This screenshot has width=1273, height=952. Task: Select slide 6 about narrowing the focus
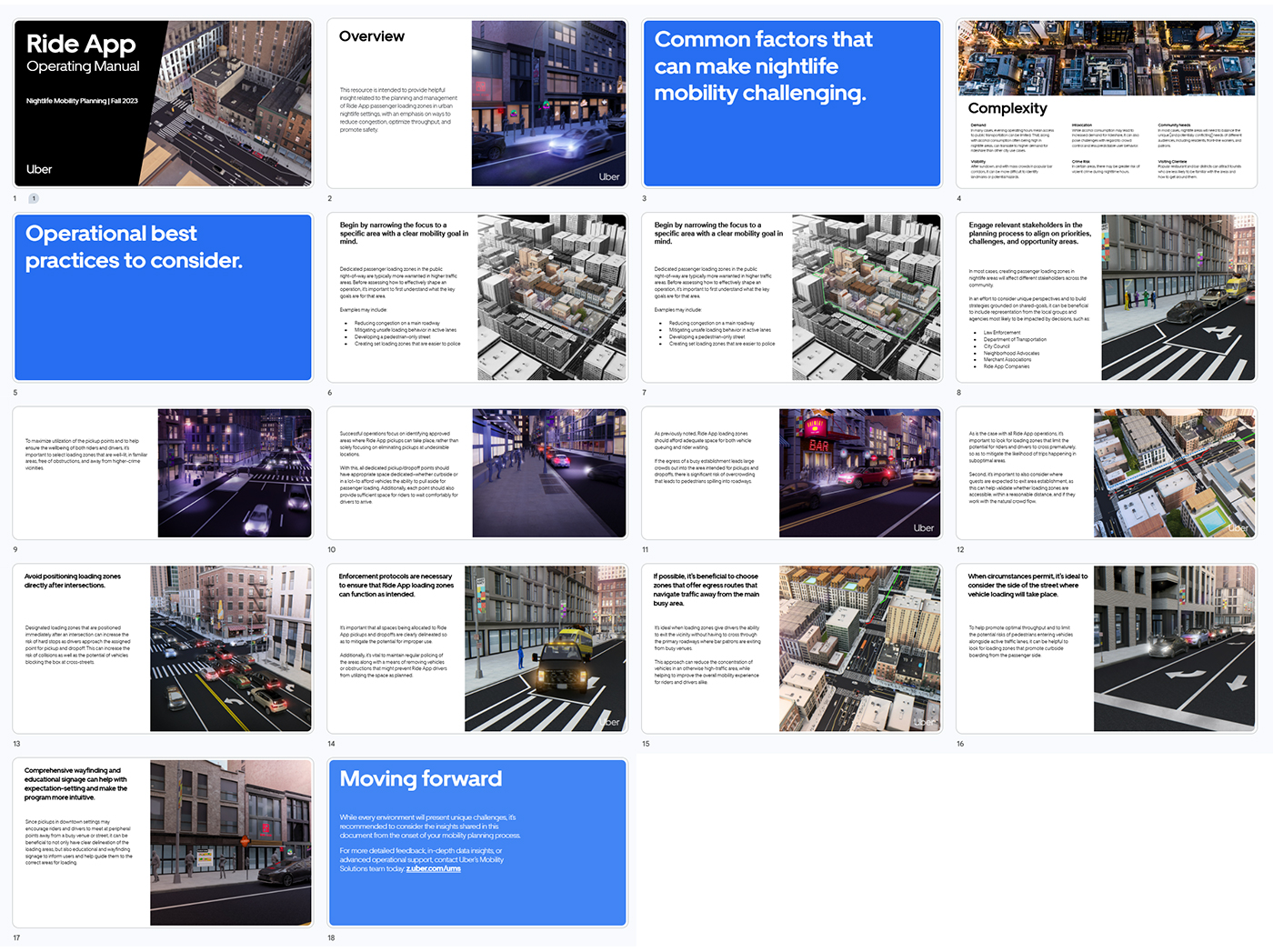click(x=477, y=297)
